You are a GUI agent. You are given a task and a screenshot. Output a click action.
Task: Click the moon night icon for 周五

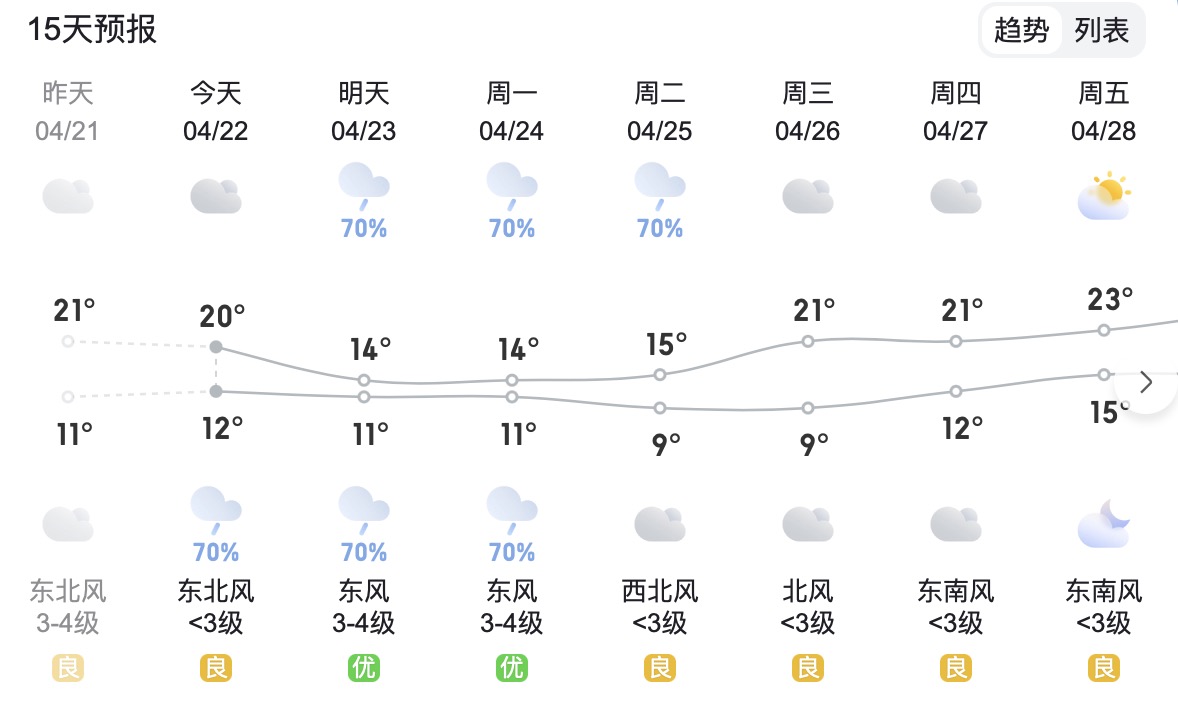click(x=1104, y=524)
